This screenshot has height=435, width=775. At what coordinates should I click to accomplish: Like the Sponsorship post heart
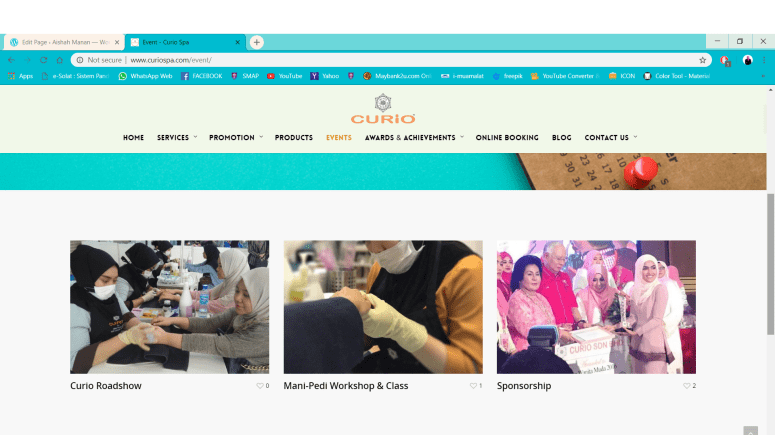coord(687,386)
